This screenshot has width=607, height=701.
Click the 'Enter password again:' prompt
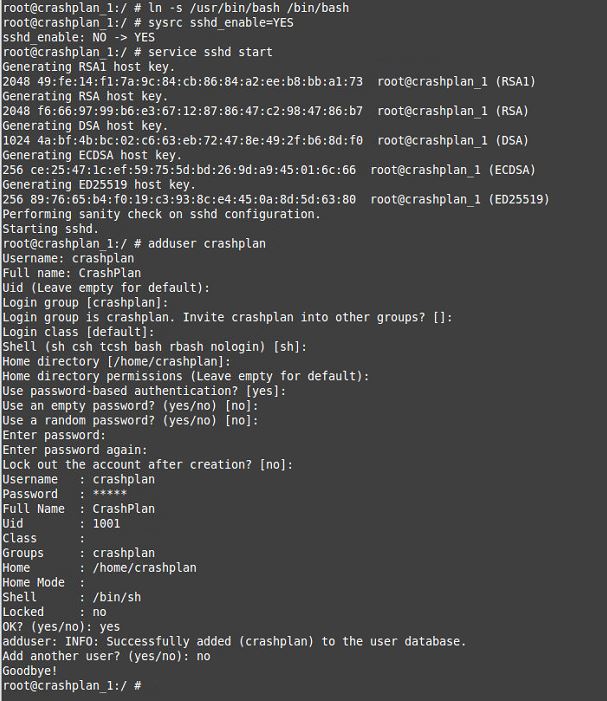tap(75, 450)
